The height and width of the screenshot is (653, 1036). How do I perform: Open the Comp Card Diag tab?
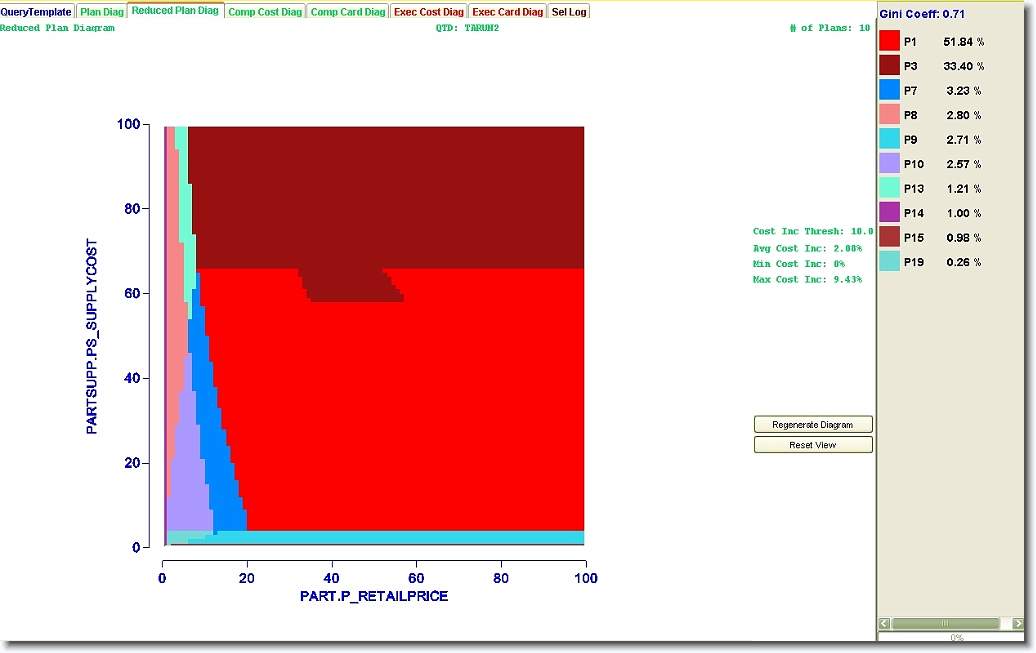click(x=348, y=12)
